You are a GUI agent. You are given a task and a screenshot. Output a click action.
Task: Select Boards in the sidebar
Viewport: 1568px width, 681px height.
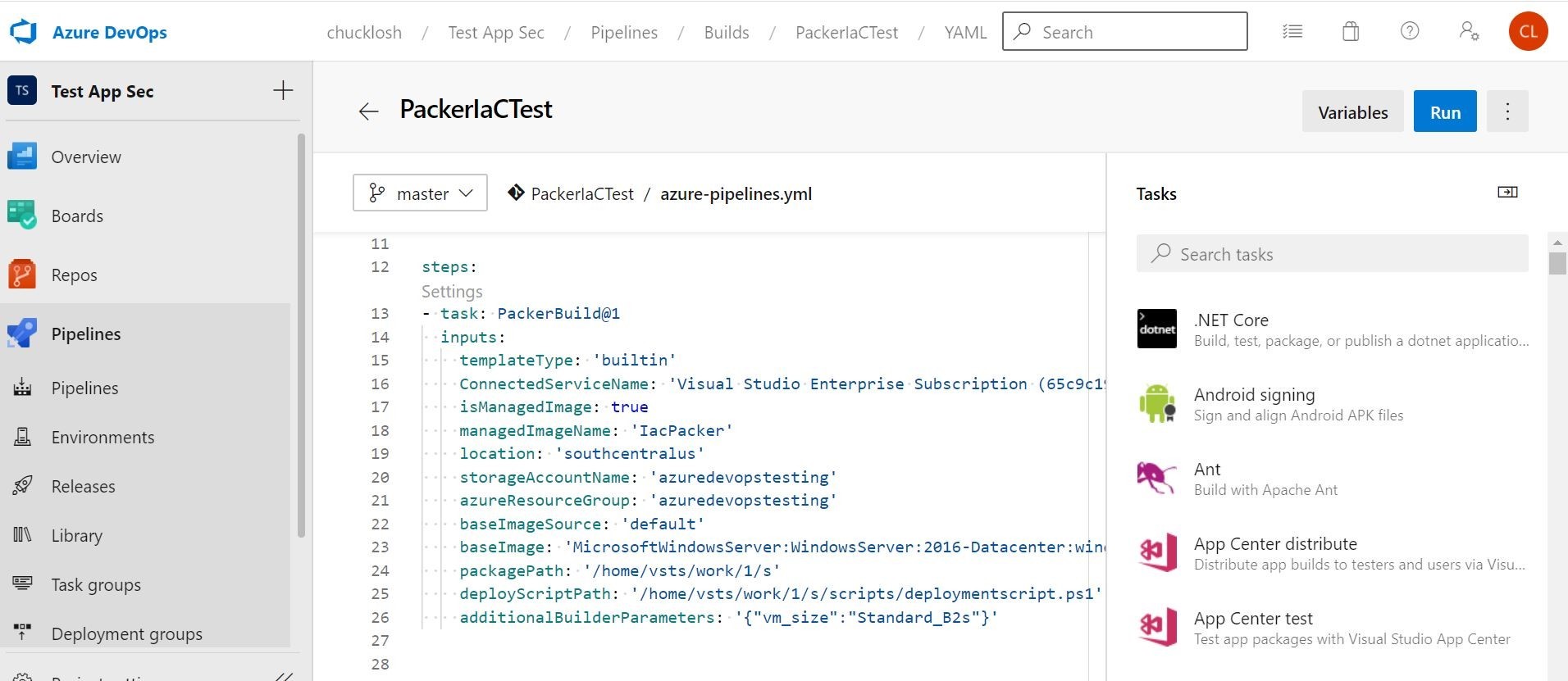tap(77, 216)
